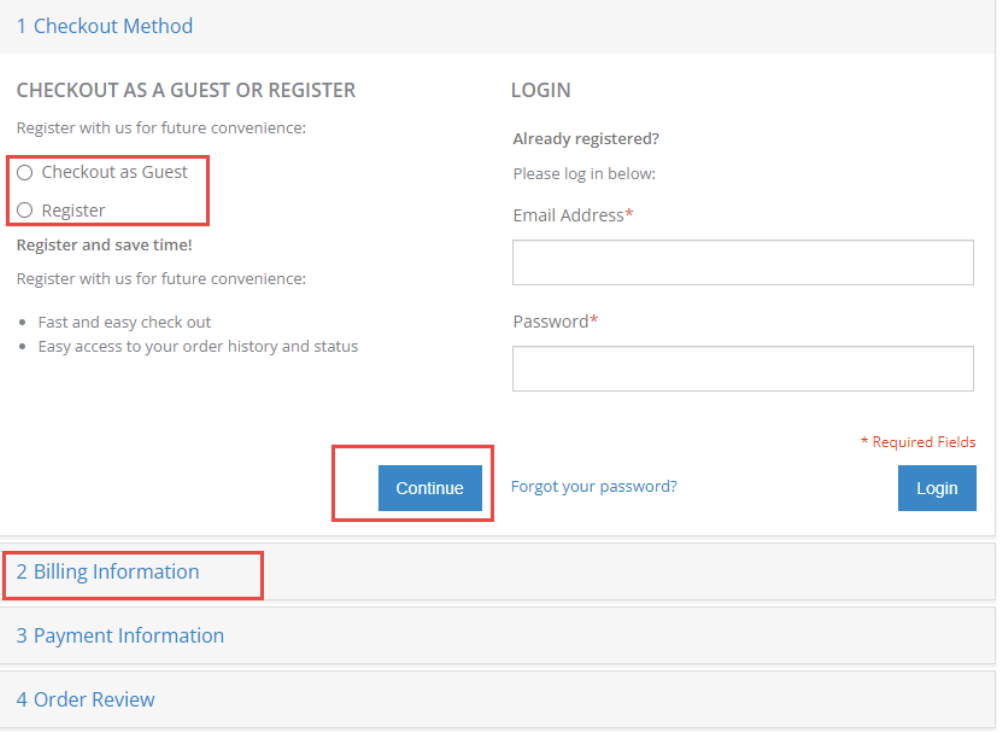Screen dimensions: 1000x732
Task: Click the Fast and easy check out bullet
Action: click(x=124, y=322)
